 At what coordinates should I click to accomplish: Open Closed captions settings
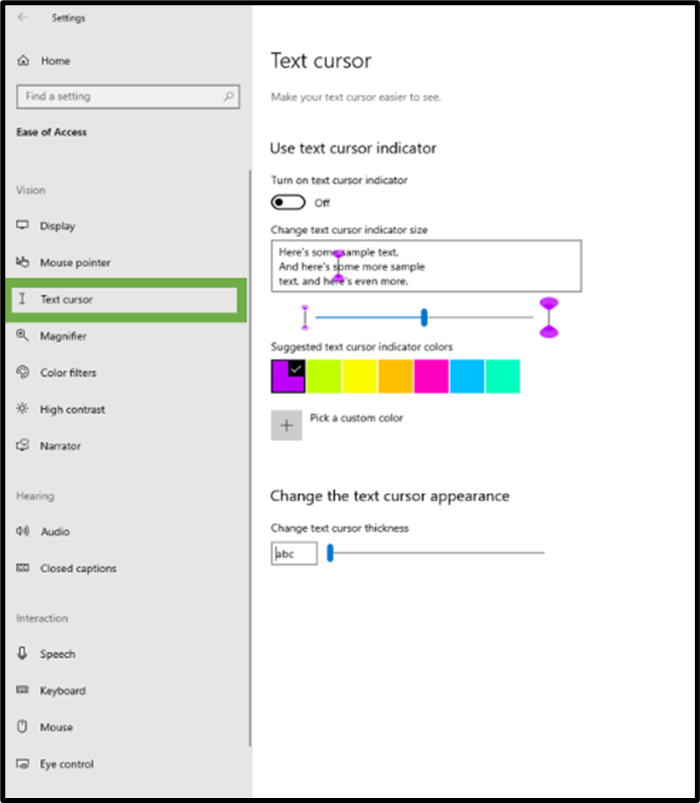(78, 569)
